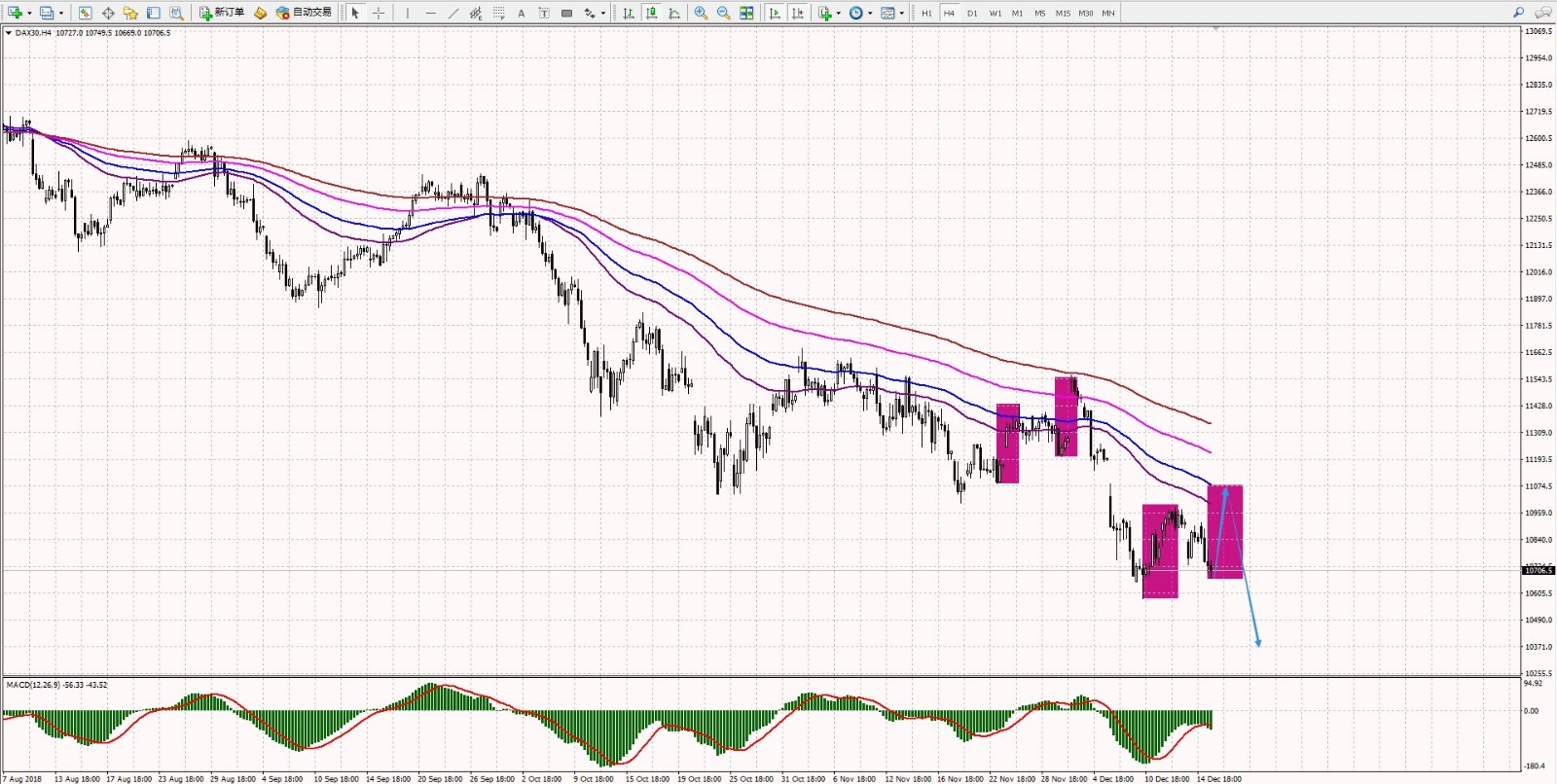Expand the Profiles dropdown arrow
This screenshot has height=784, width=1557.
(60, 14)
